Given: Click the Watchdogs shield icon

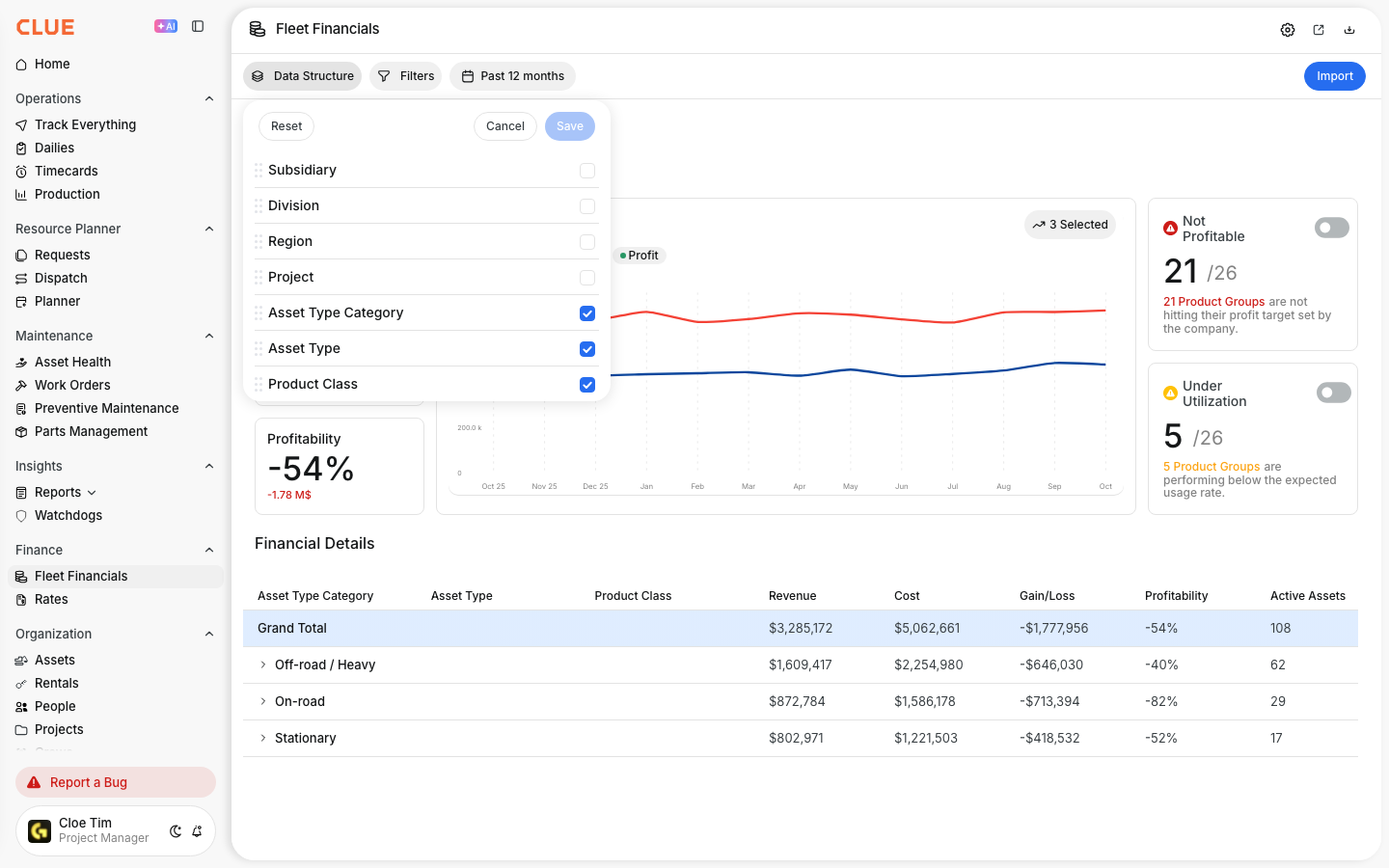Looking at the screenshot, I should click(21, 515).
